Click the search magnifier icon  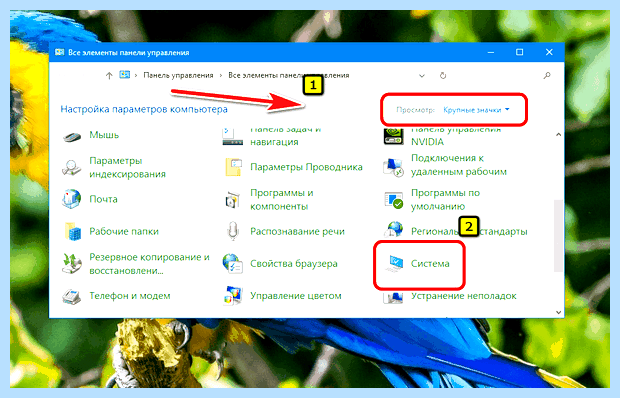point(547,75)
